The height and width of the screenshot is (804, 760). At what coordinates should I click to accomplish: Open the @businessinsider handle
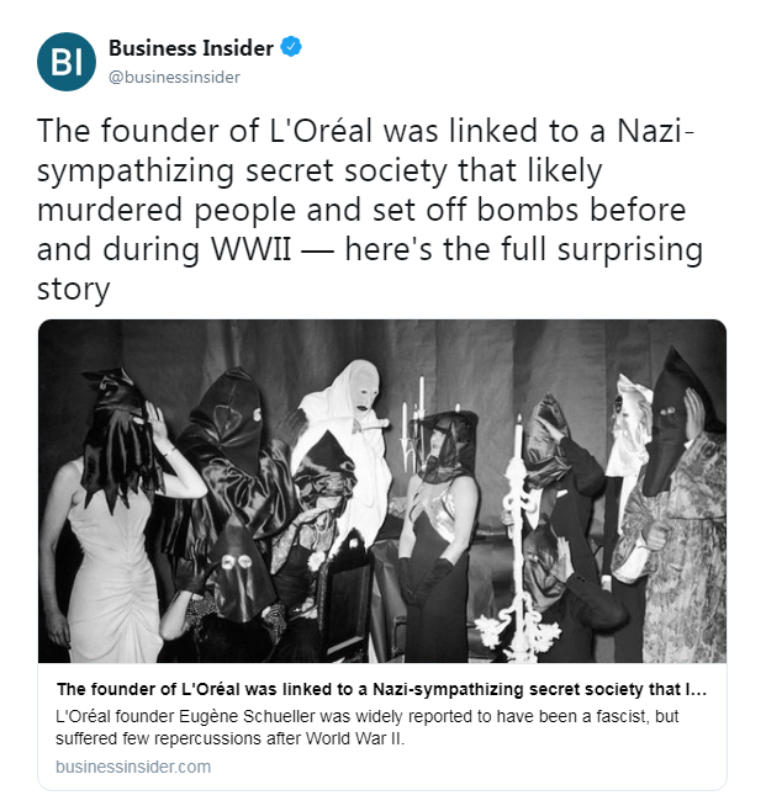click(174, 77)
